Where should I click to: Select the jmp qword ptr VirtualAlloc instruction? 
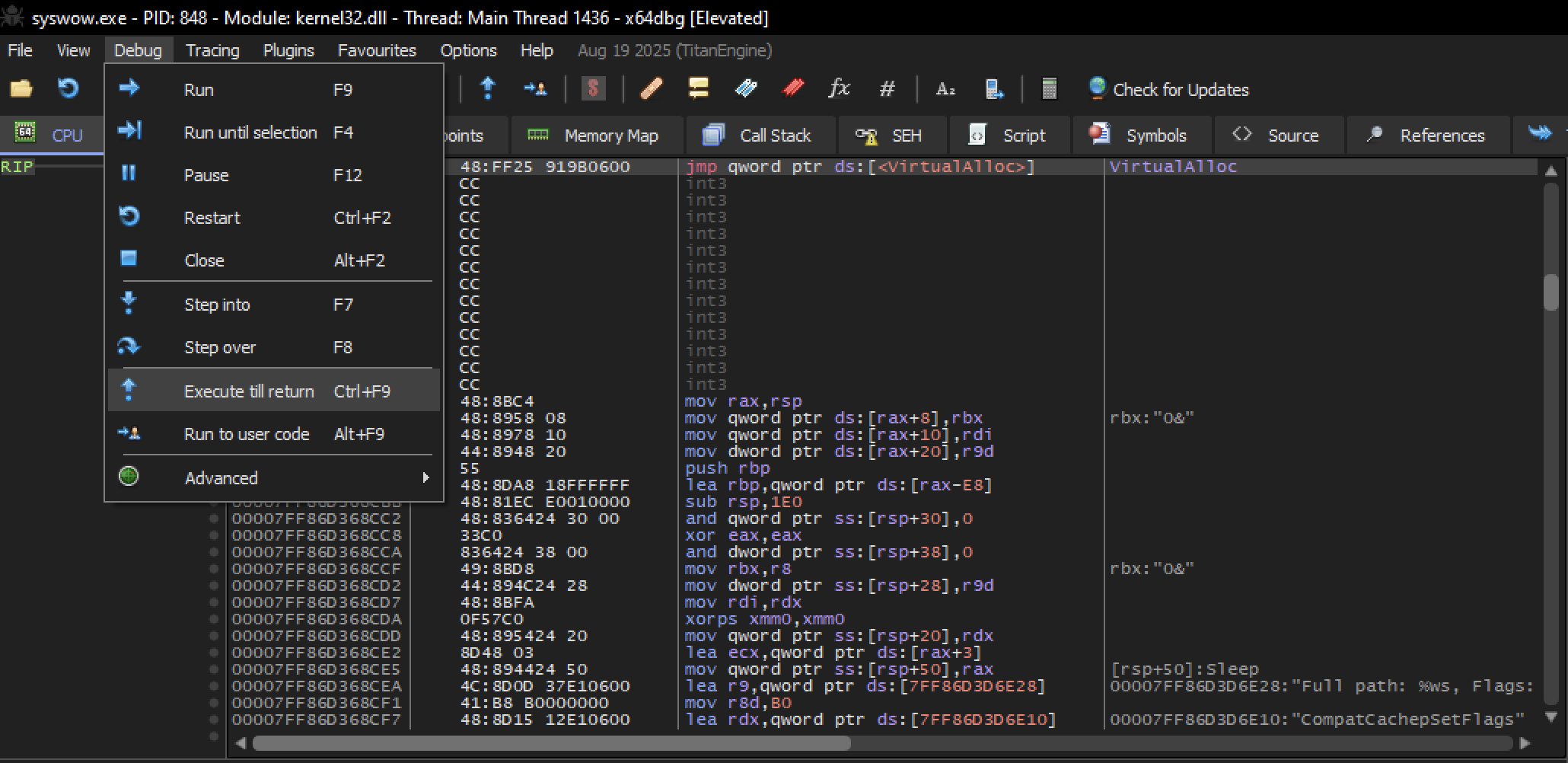click(x=860, y=167)
